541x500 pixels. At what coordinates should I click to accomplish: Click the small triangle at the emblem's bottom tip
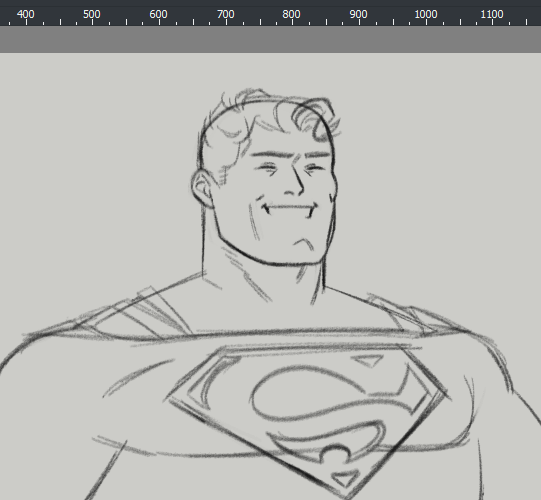(x=345, y=479)
